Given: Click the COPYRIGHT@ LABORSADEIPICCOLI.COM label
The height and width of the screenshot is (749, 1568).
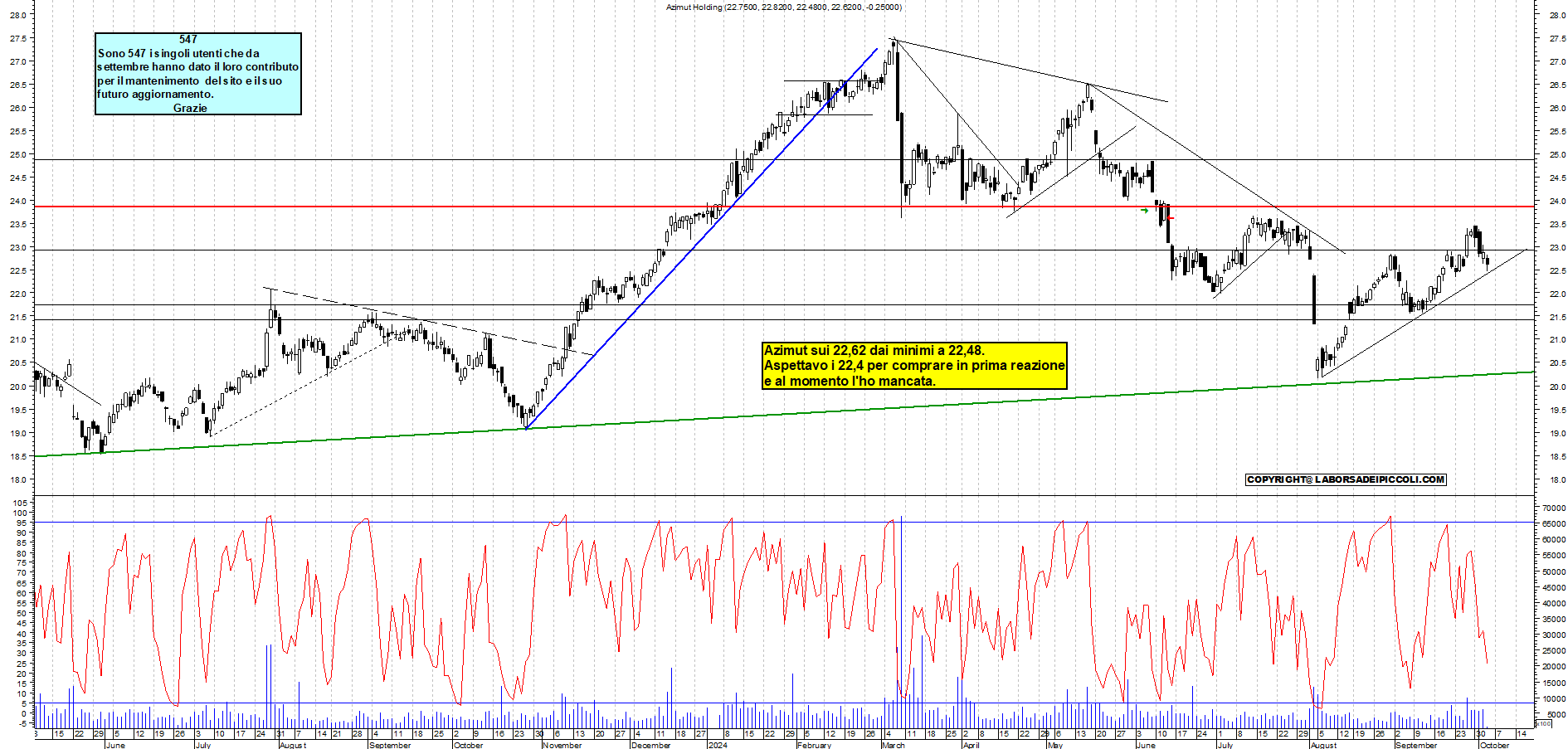Looking at the screenshot, I should (x=1346, y=479).
